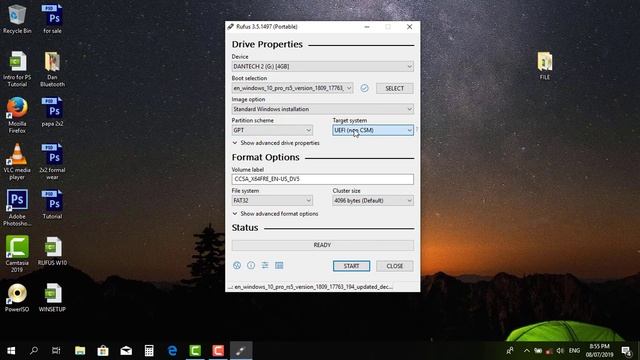640x360 pixels.
Task: Select the Intro for PS Tutorial icon
Action: [x=17, y=69]
